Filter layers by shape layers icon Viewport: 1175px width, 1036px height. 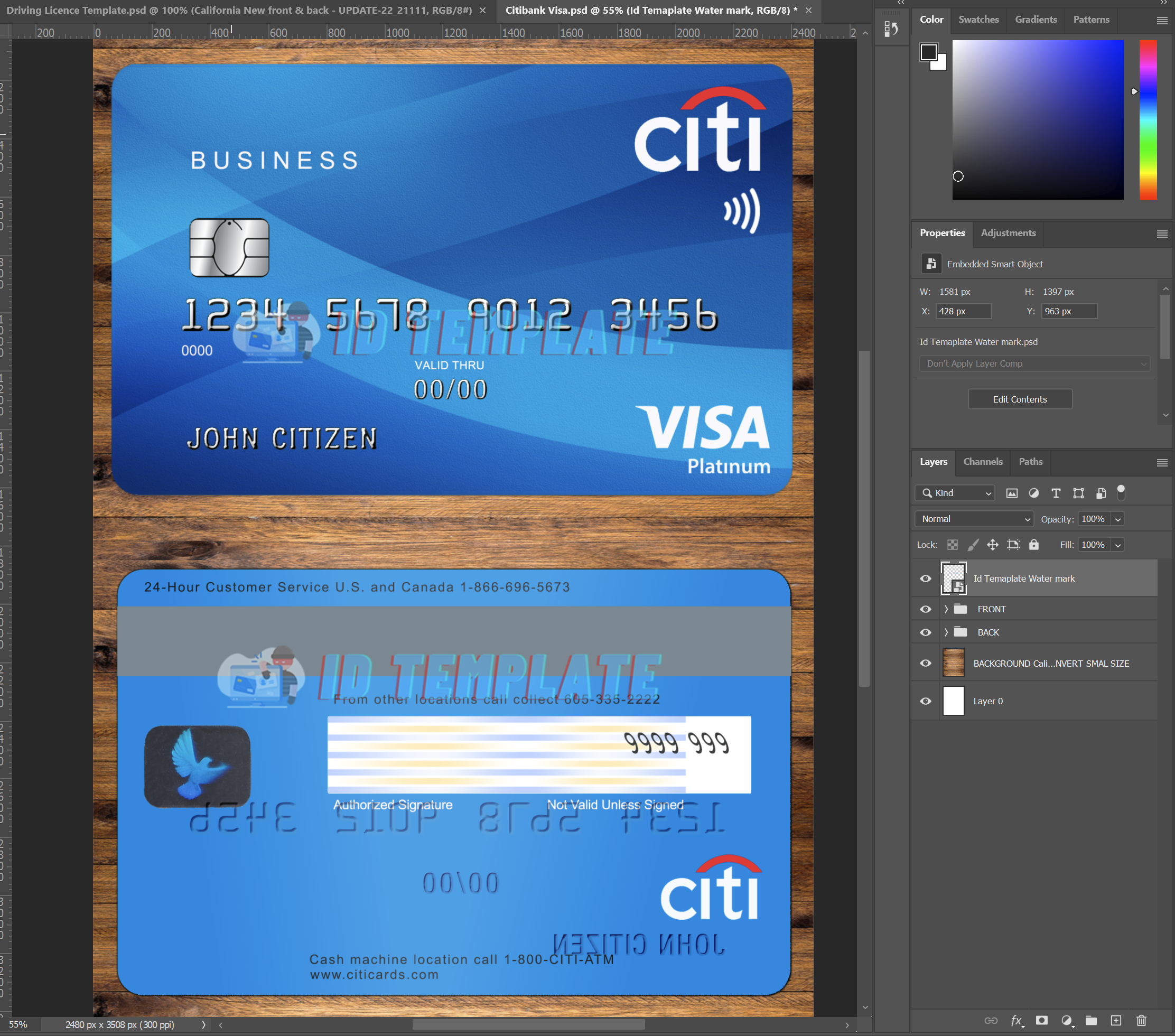pos(1078,493)
